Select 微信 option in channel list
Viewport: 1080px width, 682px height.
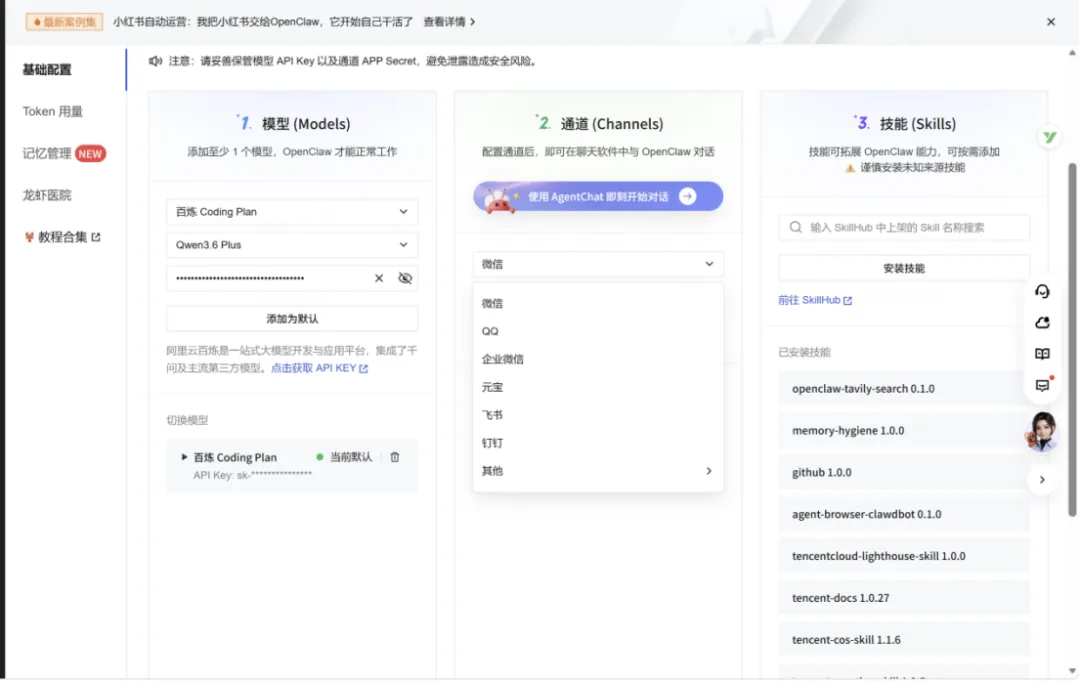tap(598, 304)
